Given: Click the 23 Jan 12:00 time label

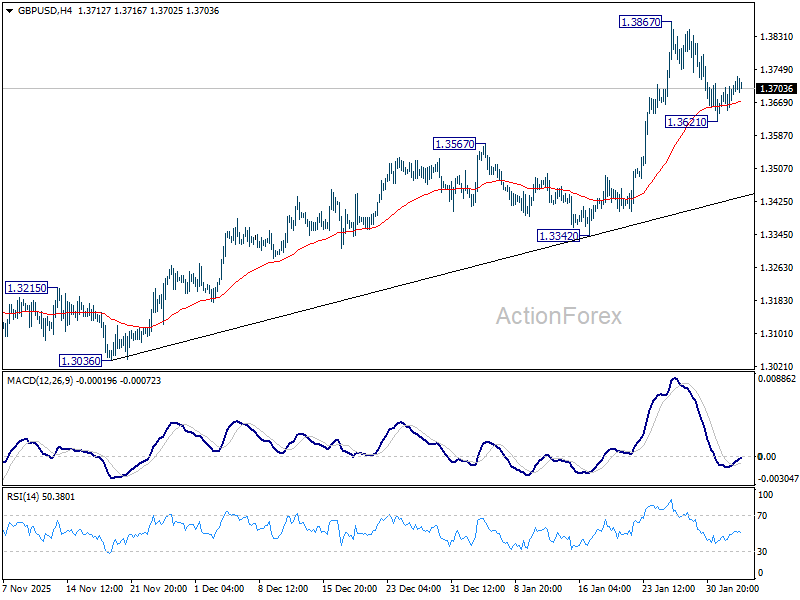Looking at the screenshot, I should 669,588.
